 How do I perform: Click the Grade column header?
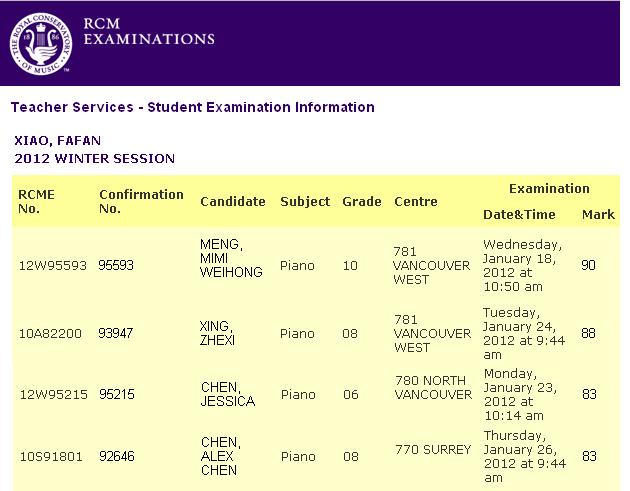[362, 201]
